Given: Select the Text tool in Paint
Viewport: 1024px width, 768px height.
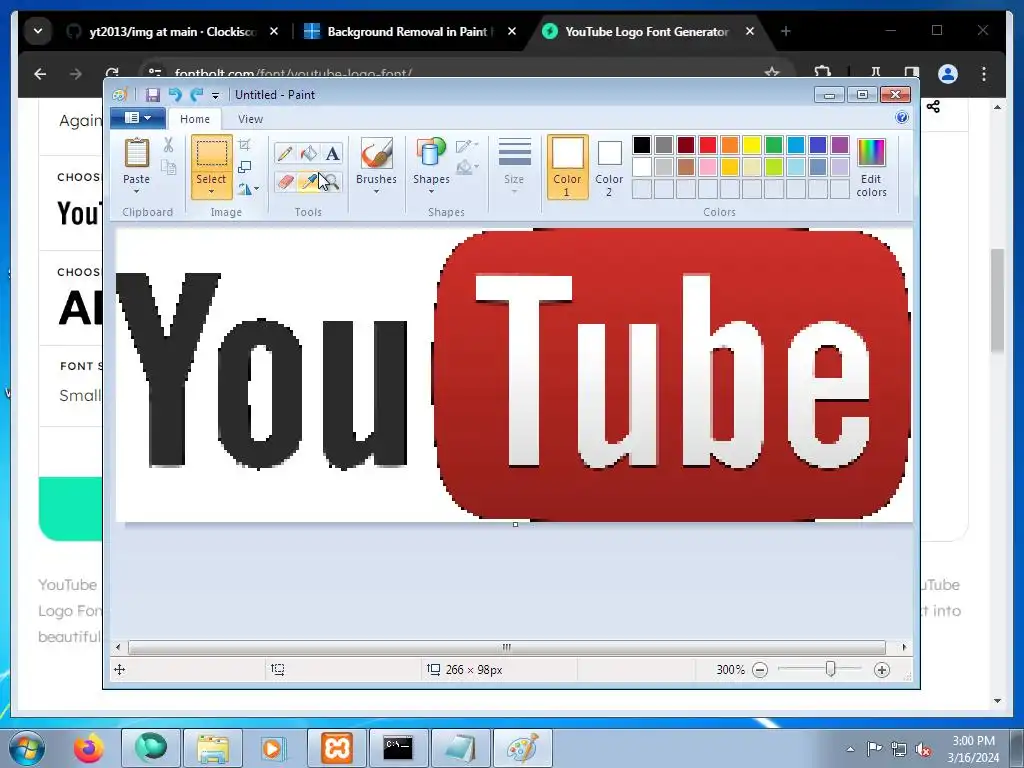Looking at the screenshot, I should click(332, 153).
